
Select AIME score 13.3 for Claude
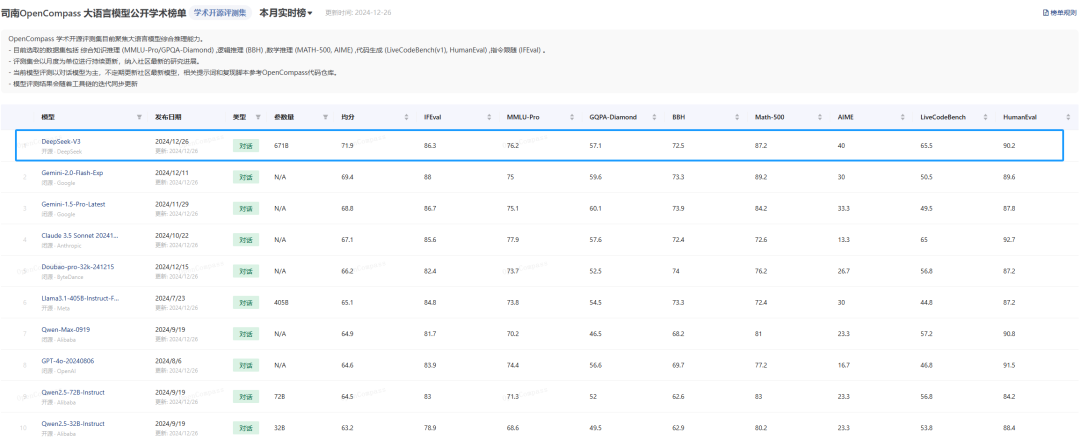pos(844,240)
